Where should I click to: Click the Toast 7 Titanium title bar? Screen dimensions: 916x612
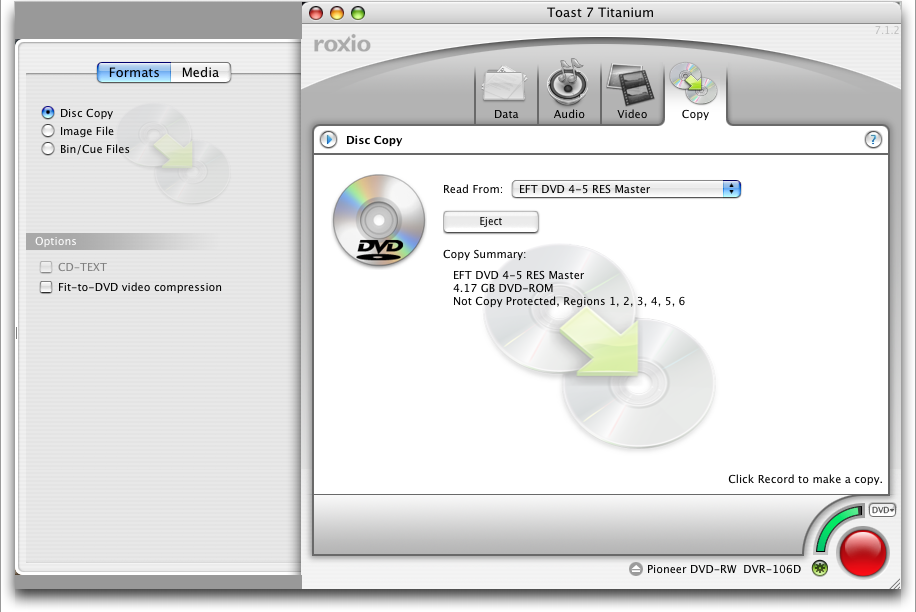601,12
